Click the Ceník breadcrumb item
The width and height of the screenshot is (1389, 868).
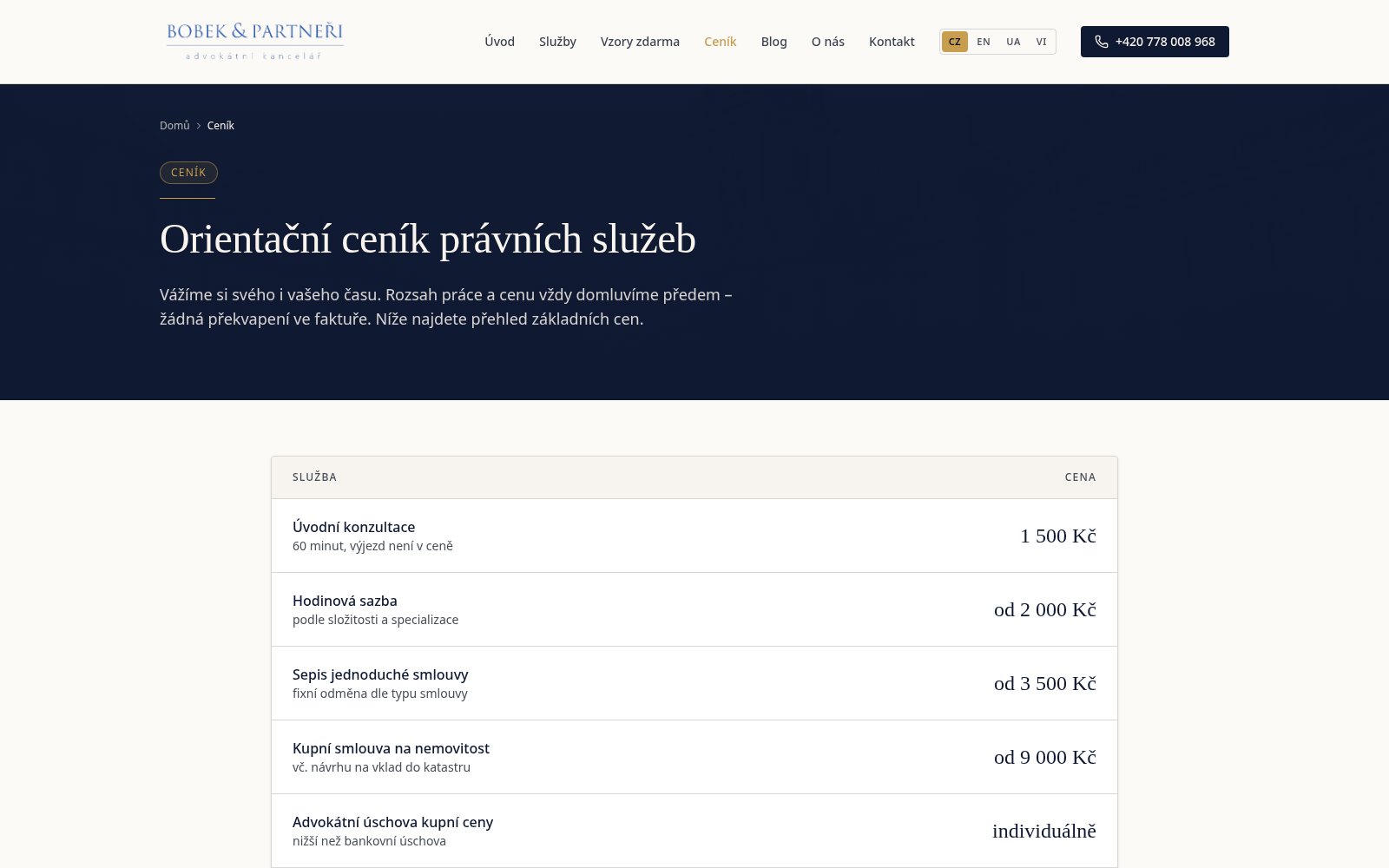coord(221,126)
